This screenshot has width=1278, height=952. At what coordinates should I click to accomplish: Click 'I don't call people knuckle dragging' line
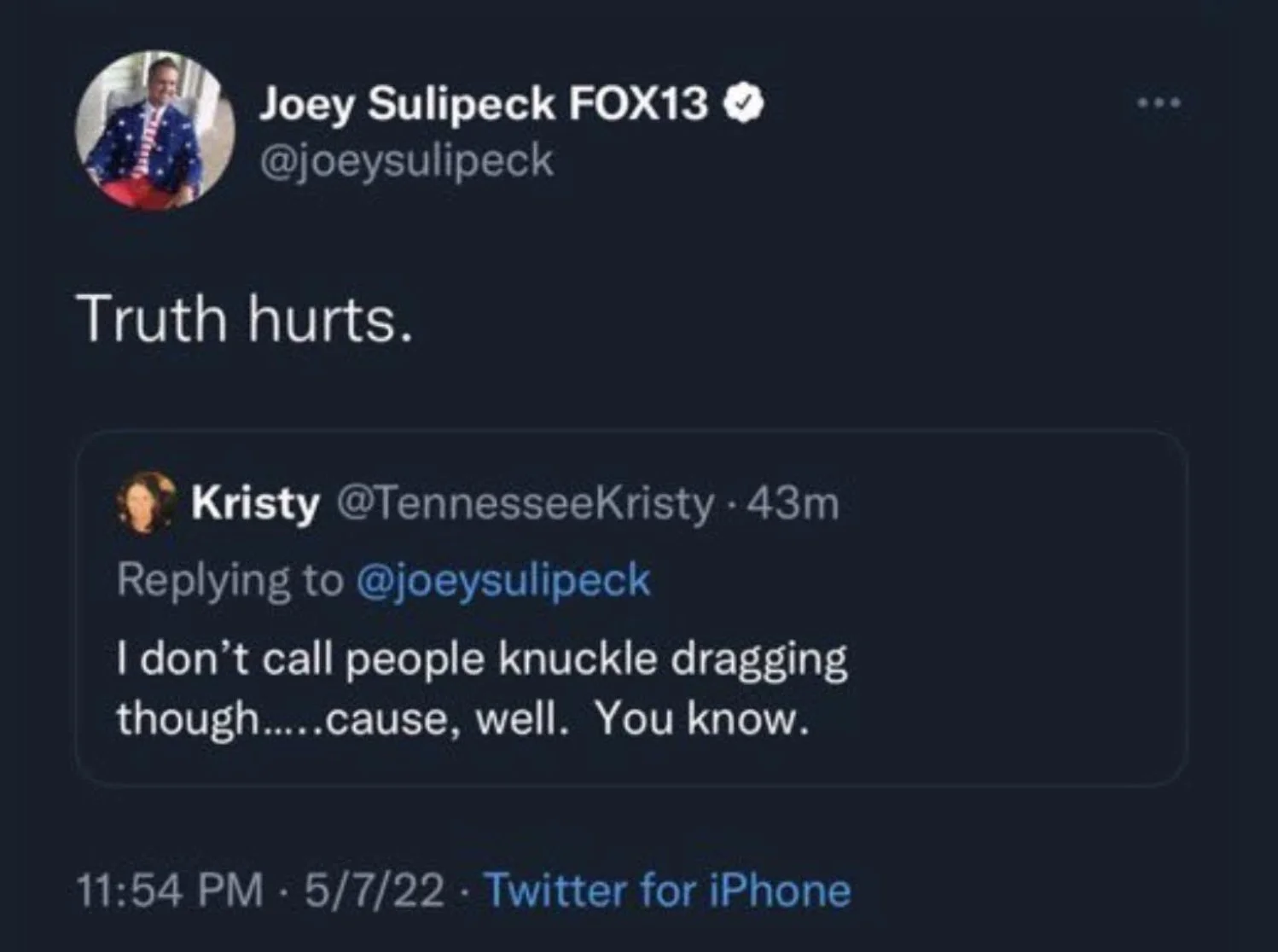[x=482, y=659]
